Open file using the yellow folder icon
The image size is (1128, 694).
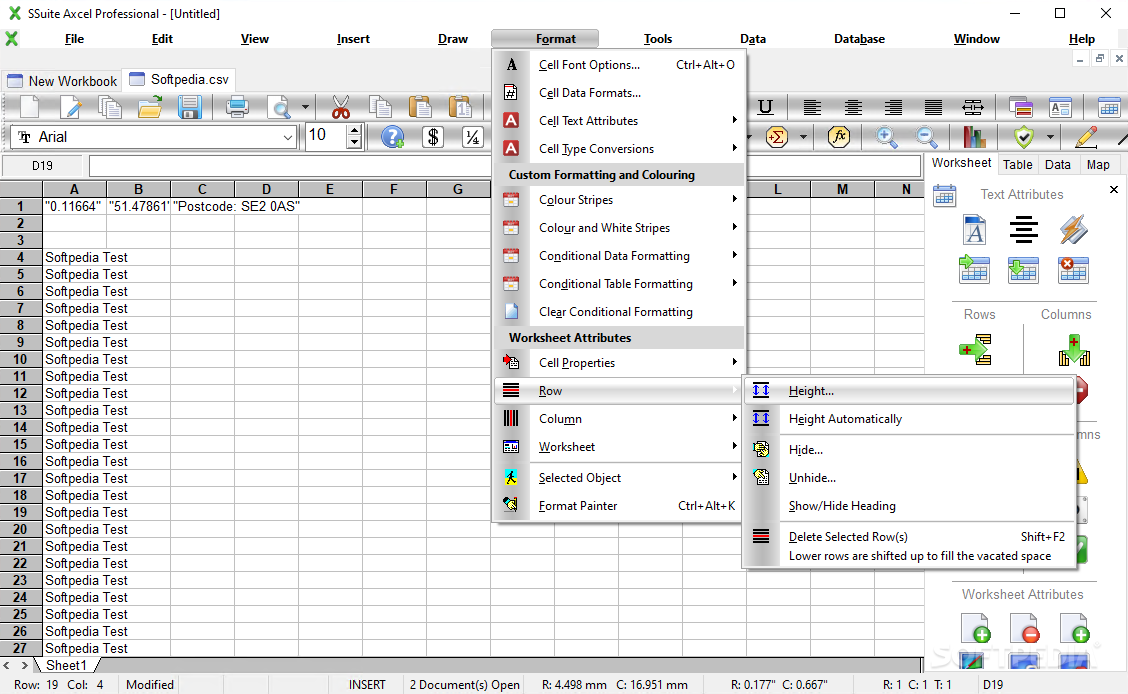150,107
